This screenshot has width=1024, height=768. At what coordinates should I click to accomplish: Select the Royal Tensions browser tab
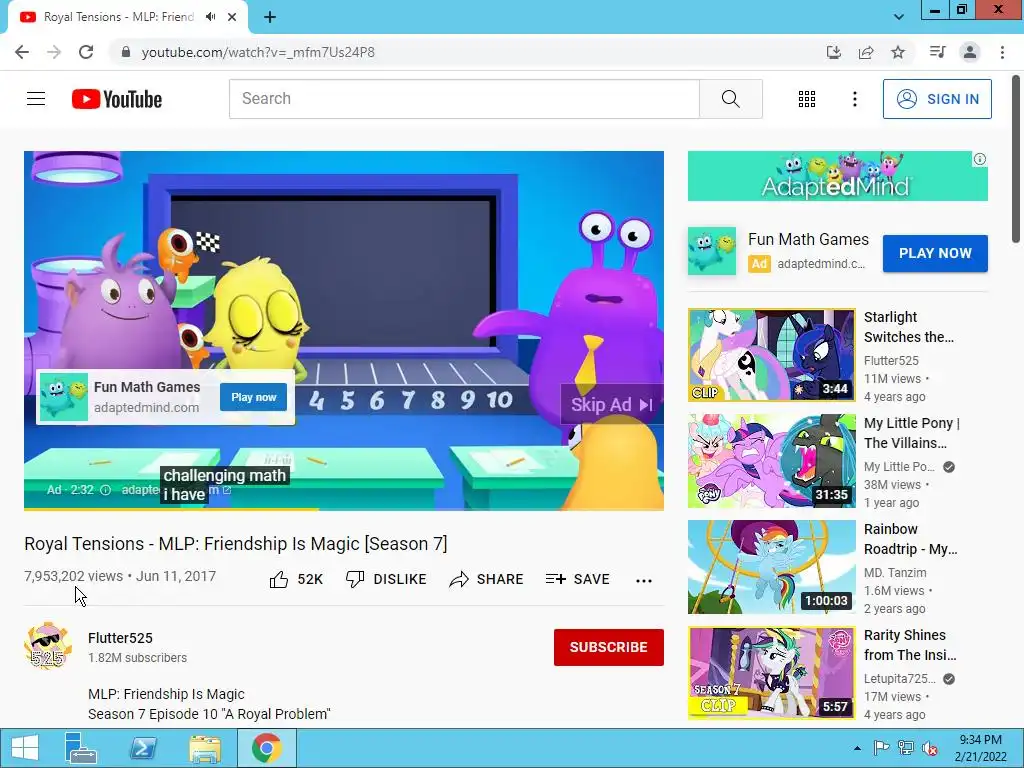pyautogui.click(x=118, y=17)
